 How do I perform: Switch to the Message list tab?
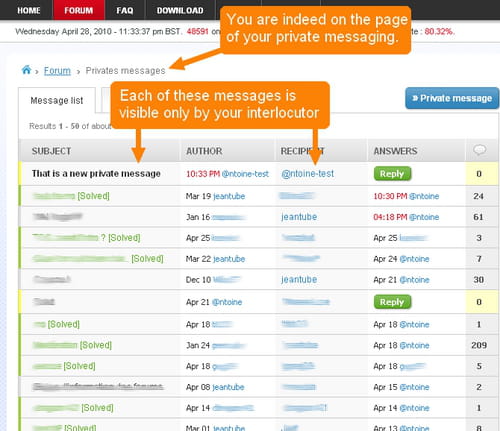click(57, 100)
